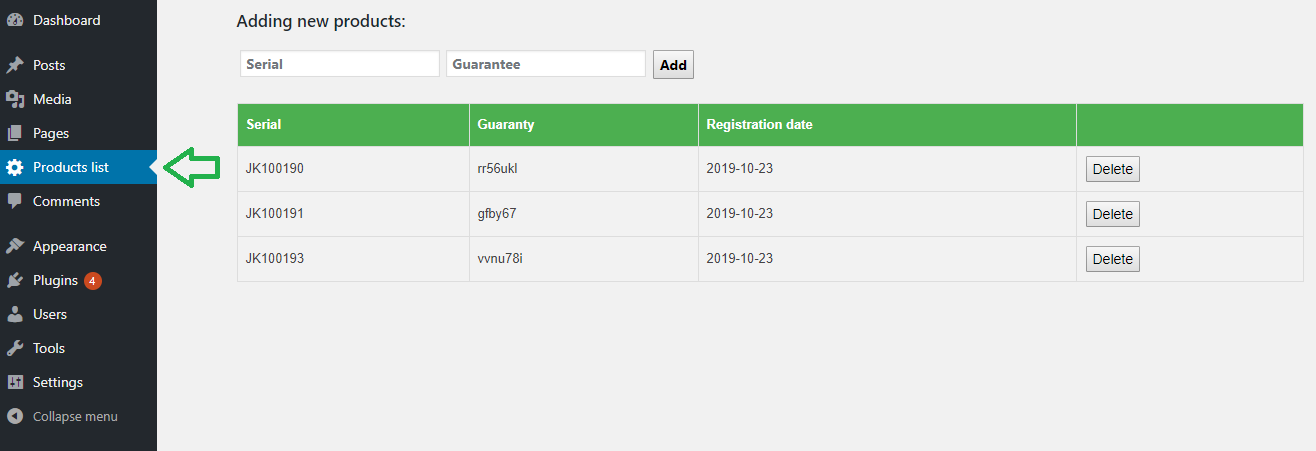1316x451 pixels.
Task: Click the Dashboard gauge icon
Action: pyautogui.click(x=15, y=20)
